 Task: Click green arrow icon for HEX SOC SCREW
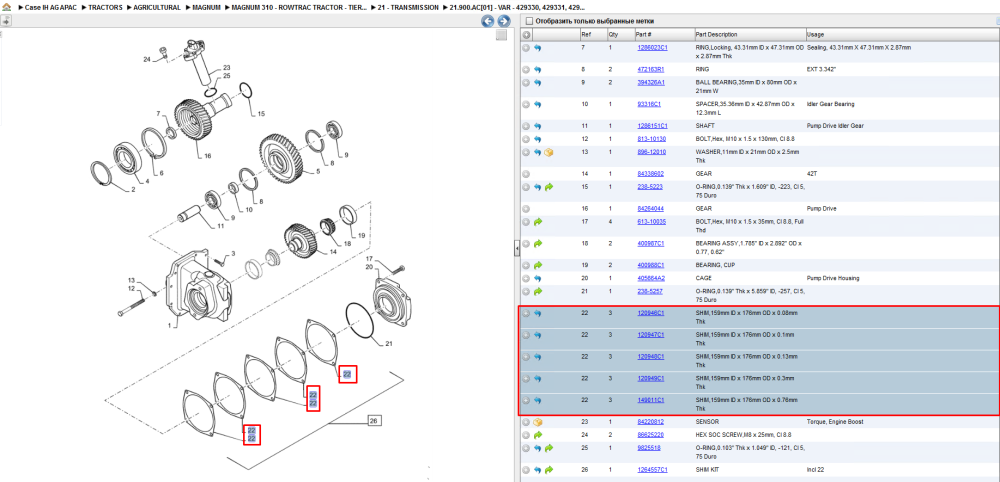[537, 435]
